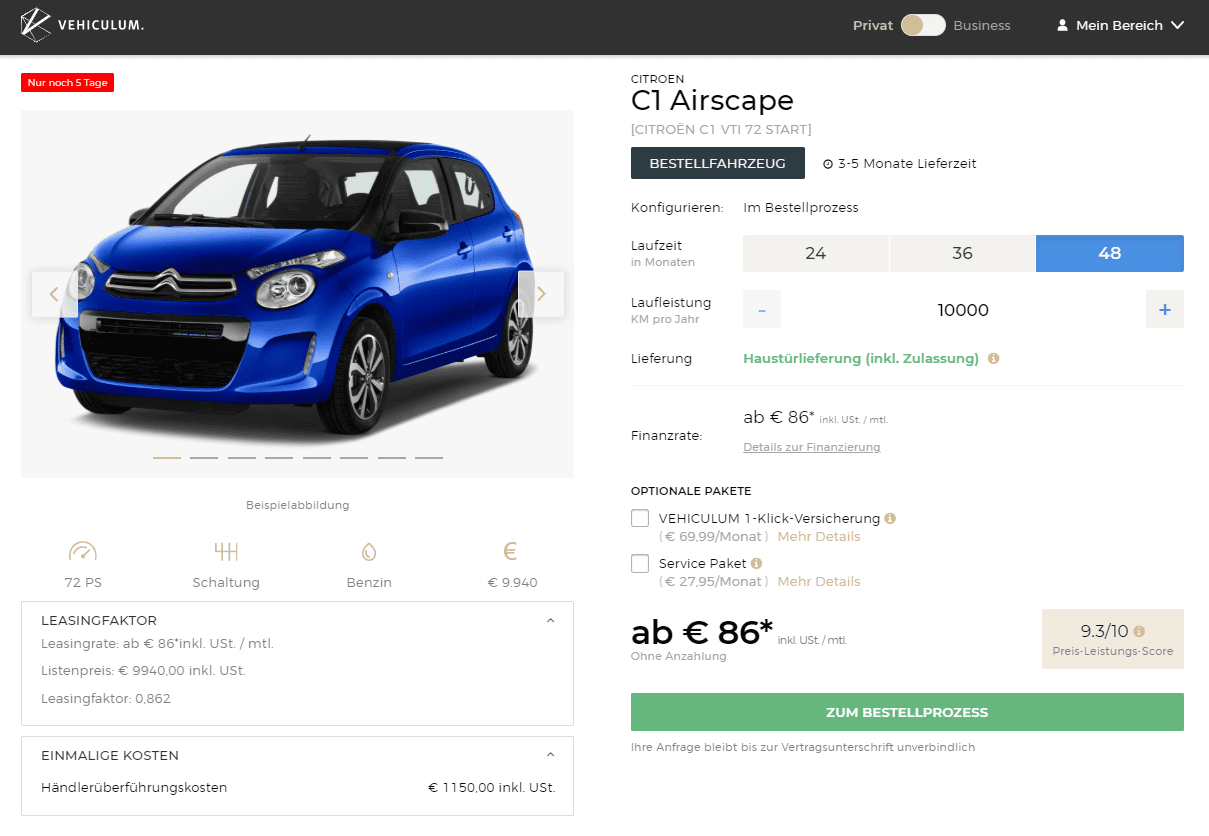The image size is (1209, 836).
Task: Open Mehr Details for 1-Klick-Versicherung
Action: pos(819,536)
